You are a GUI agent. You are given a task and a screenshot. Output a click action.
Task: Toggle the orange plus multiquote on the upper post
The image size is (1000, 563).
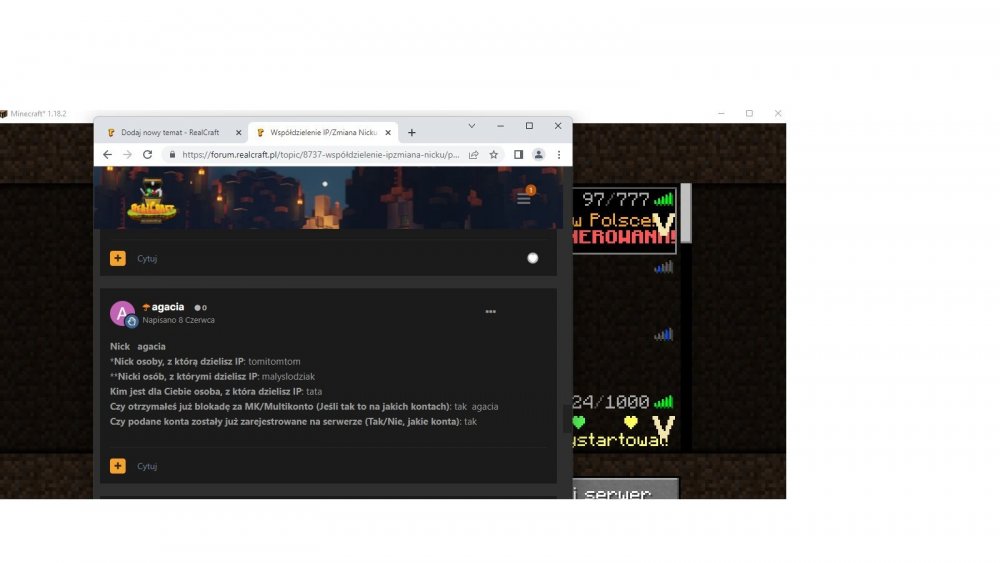coord(118,258)
